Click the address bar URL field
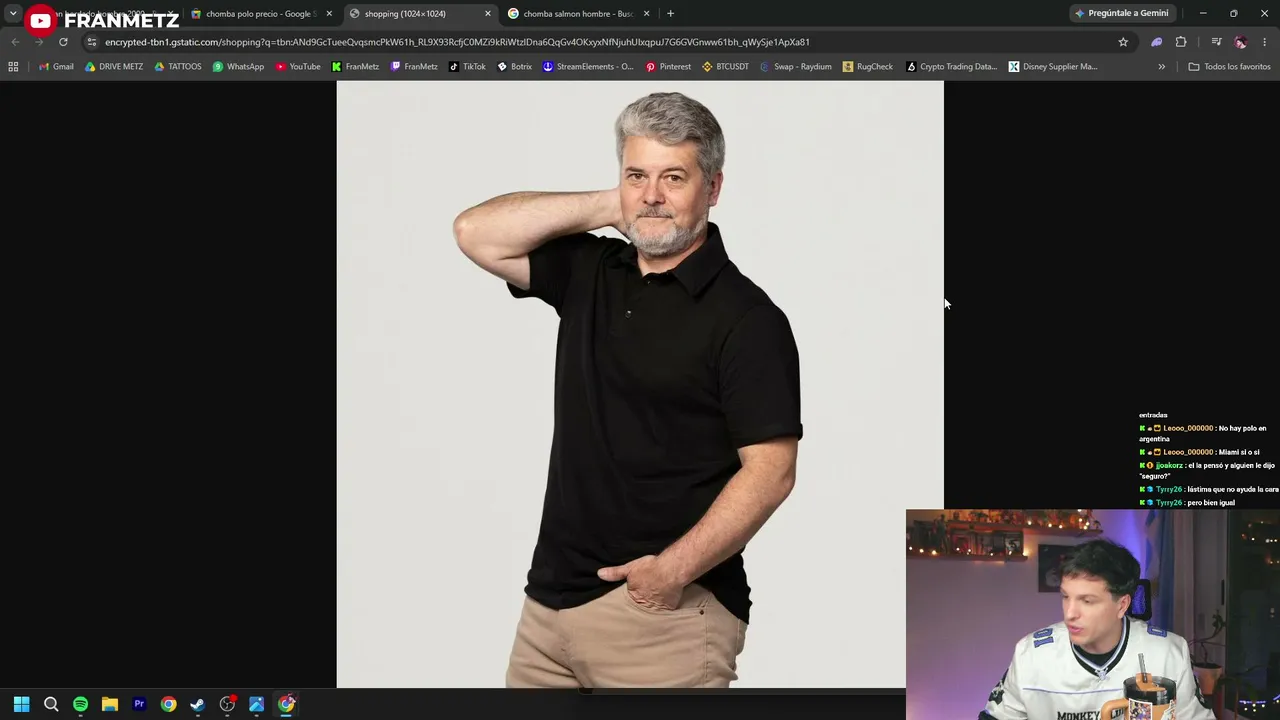The image size is (1280, 720). tap(600, 42)
